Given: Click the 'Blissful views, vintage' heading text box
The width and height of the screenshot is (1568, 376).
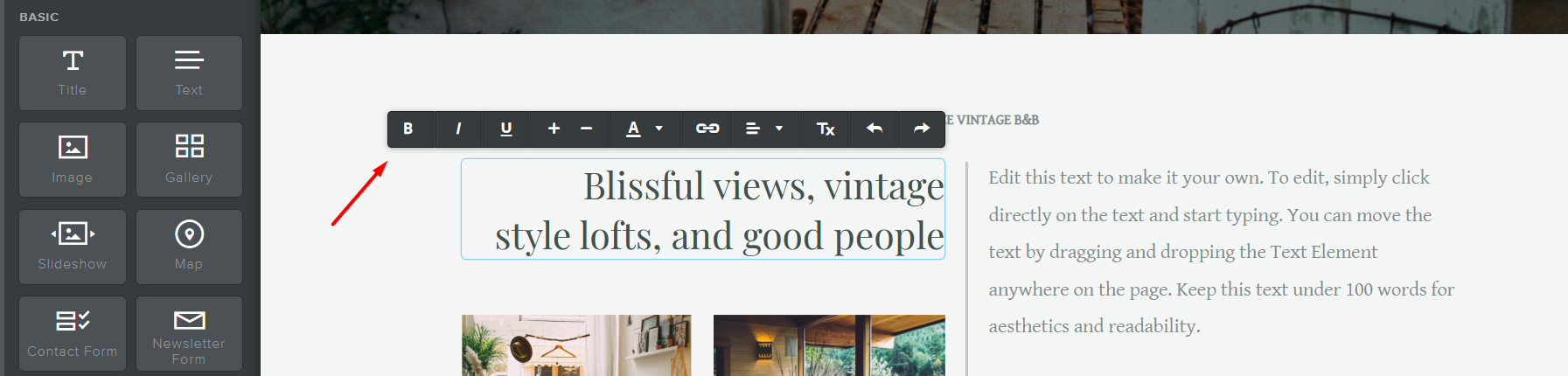Looking at the screenshot, I should (703, 209).
